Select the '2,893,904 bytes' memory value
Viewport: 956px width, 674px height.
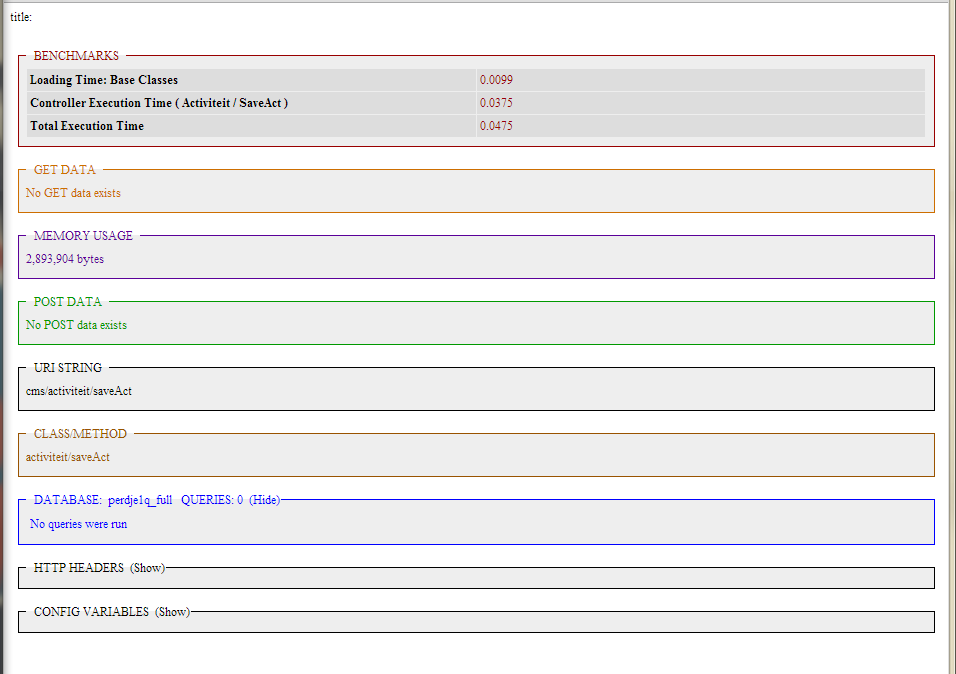click(x=65, y=259)
